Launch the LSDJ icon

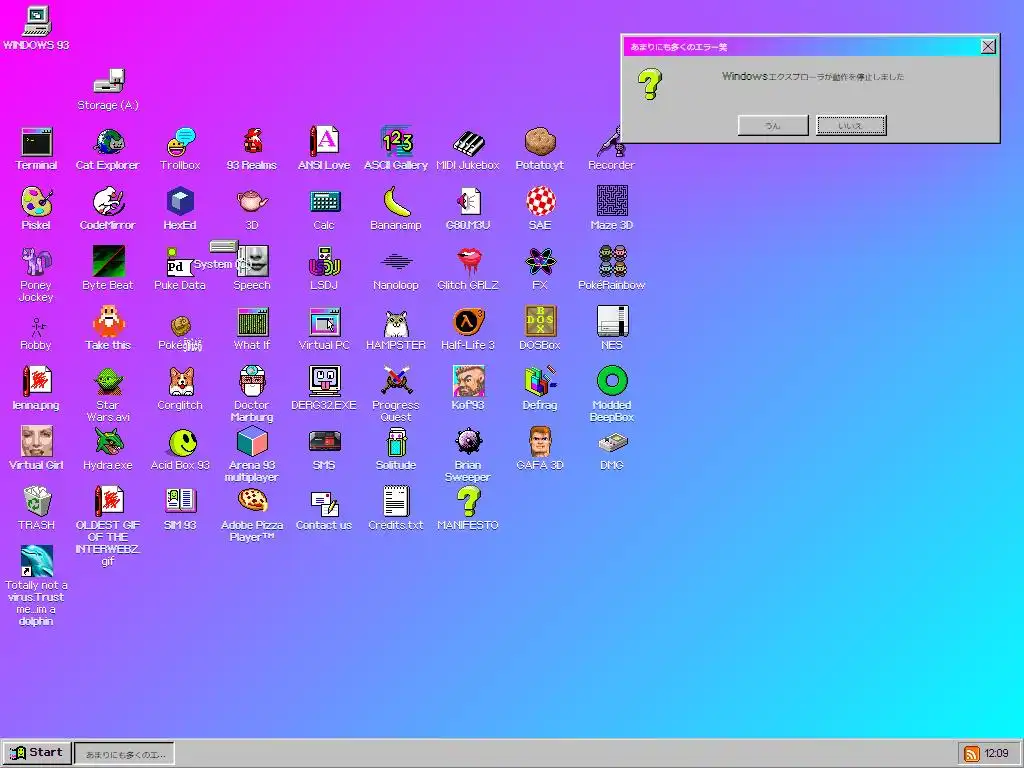pyautogui.click(x=324, y=263)
